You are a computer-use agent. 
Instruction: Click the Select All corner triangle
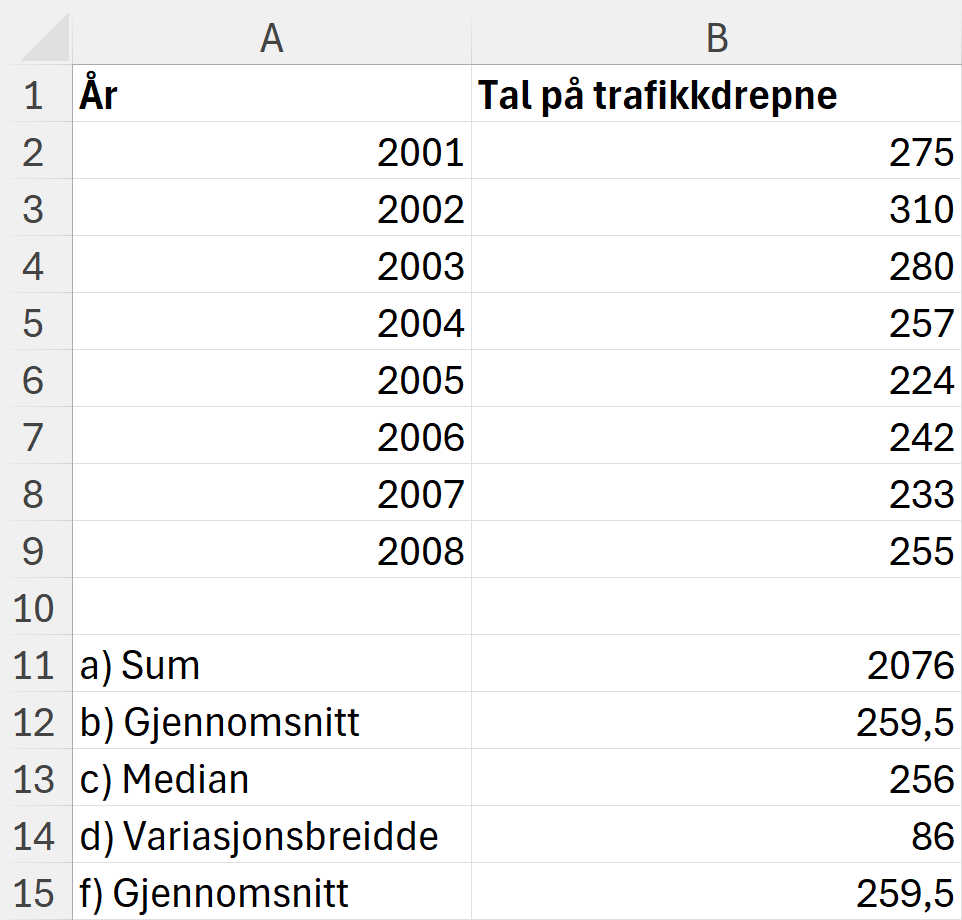[x=38, y=38]
